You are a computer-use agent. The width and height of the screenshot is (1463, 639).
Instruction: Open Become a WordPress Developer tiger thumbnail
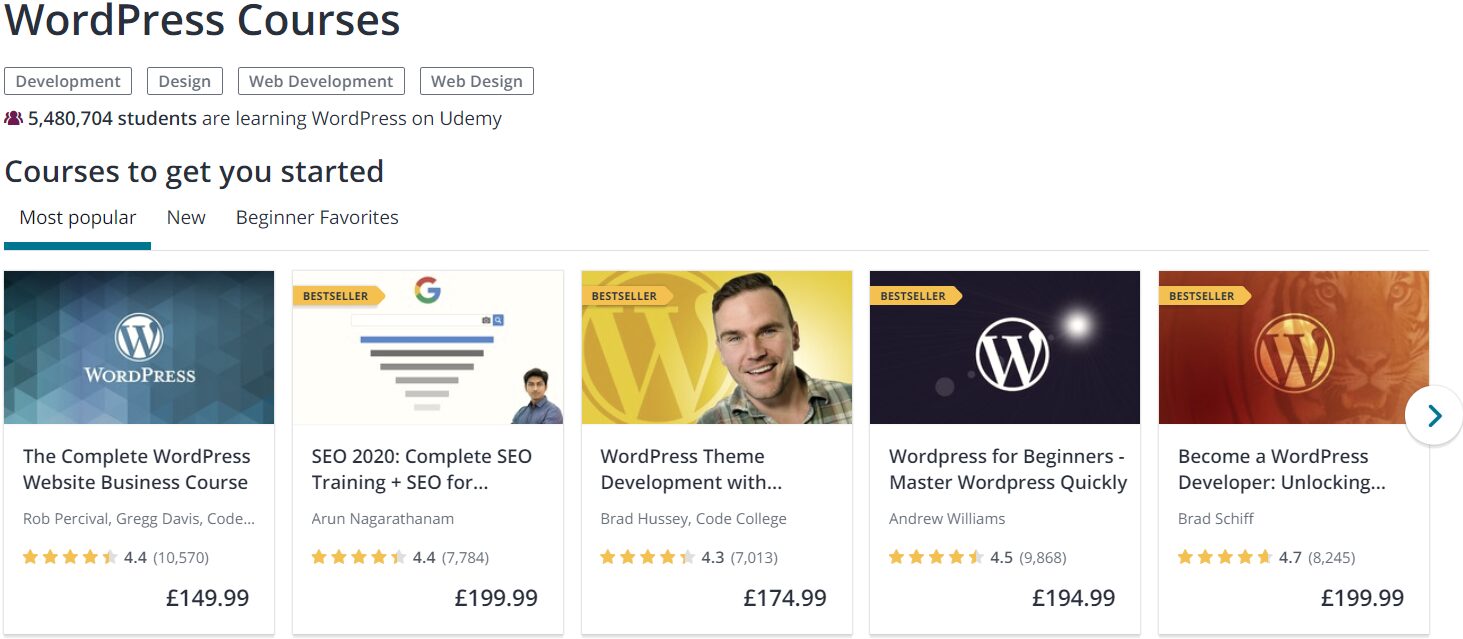[1294, 347]
